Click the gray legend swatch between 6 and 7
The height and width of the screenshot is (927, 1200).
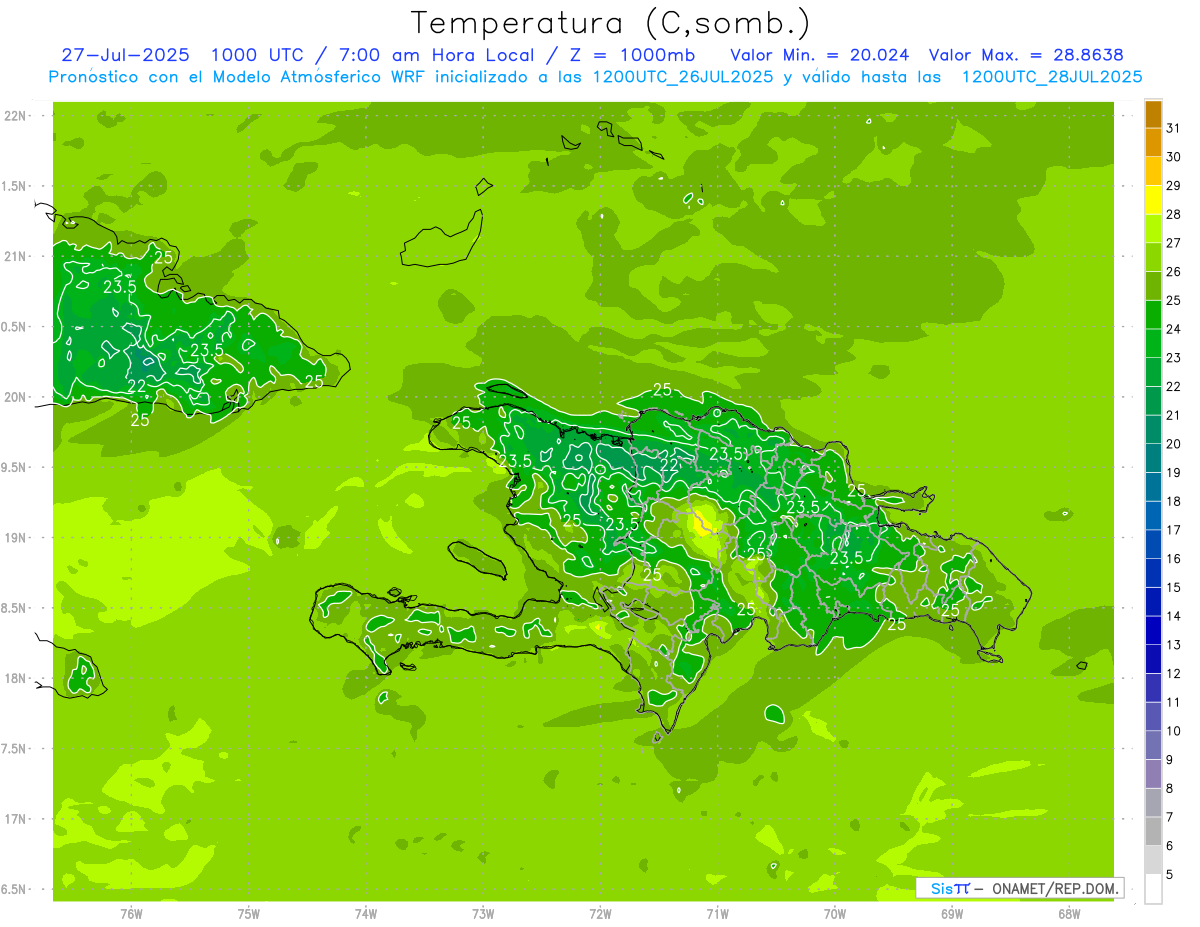(x=1153, y=831)
